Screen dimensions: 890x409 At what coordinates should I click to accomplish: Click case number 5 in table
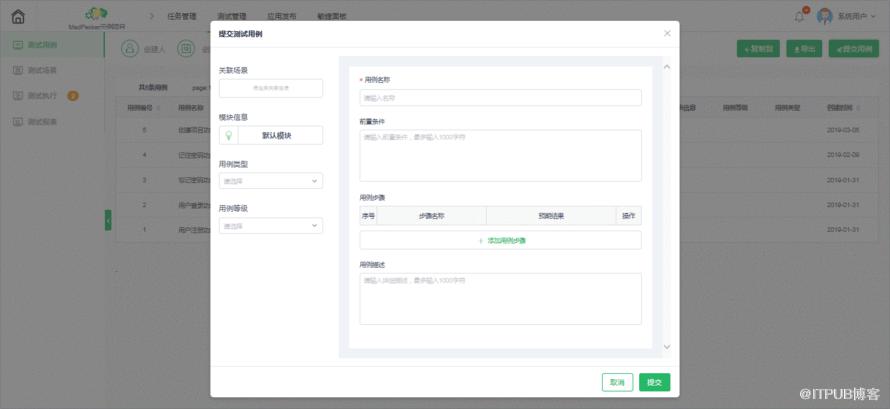point(145,129)
